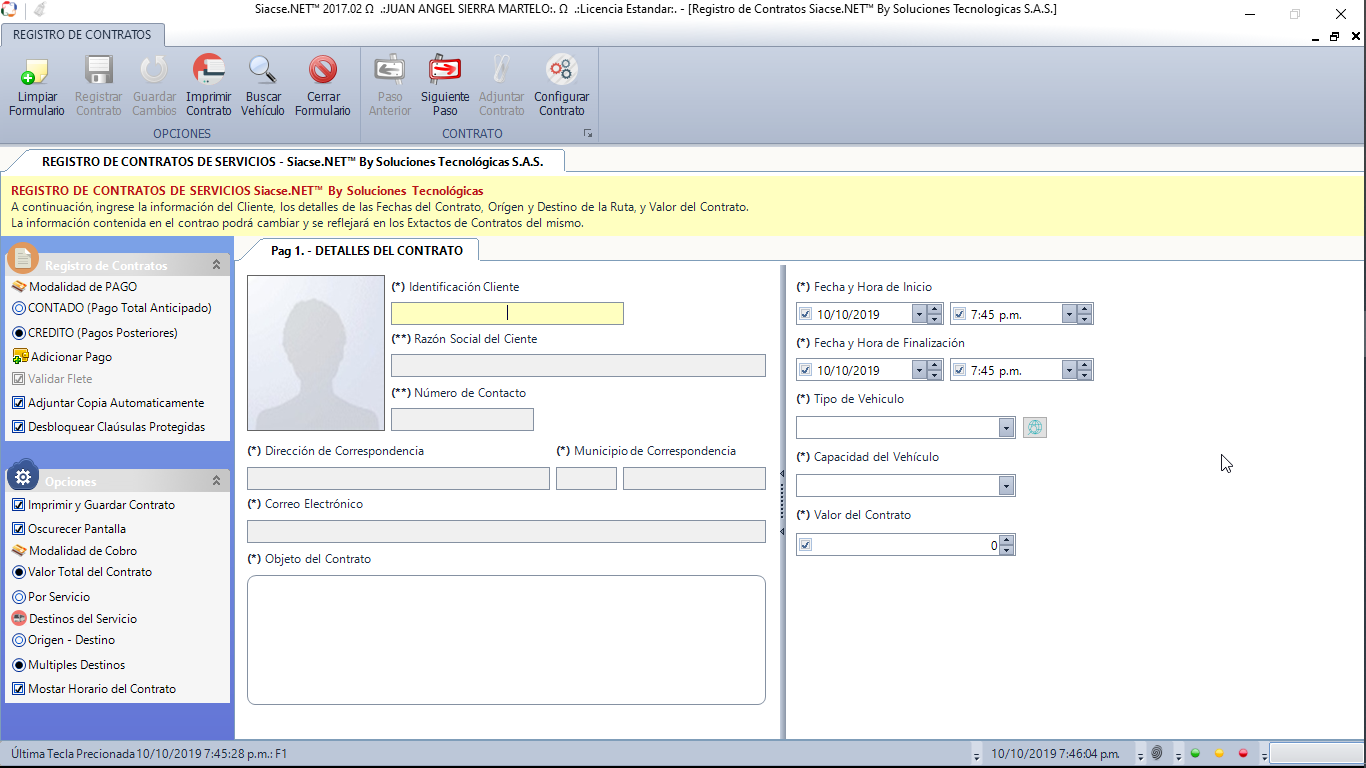Open end time dropdown arrow
The height and width of the screenshot is (768, 1366).
pos(1068,370)
